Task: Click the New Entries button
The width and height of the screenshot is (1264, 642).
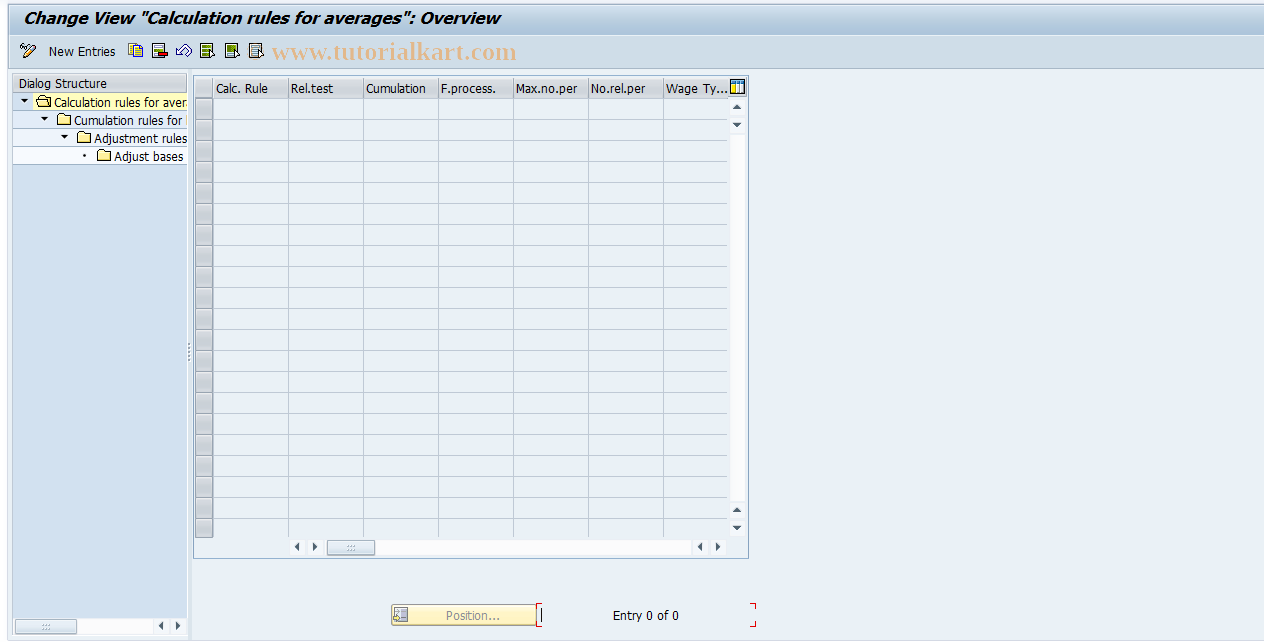Action: (x=82, y=51)
